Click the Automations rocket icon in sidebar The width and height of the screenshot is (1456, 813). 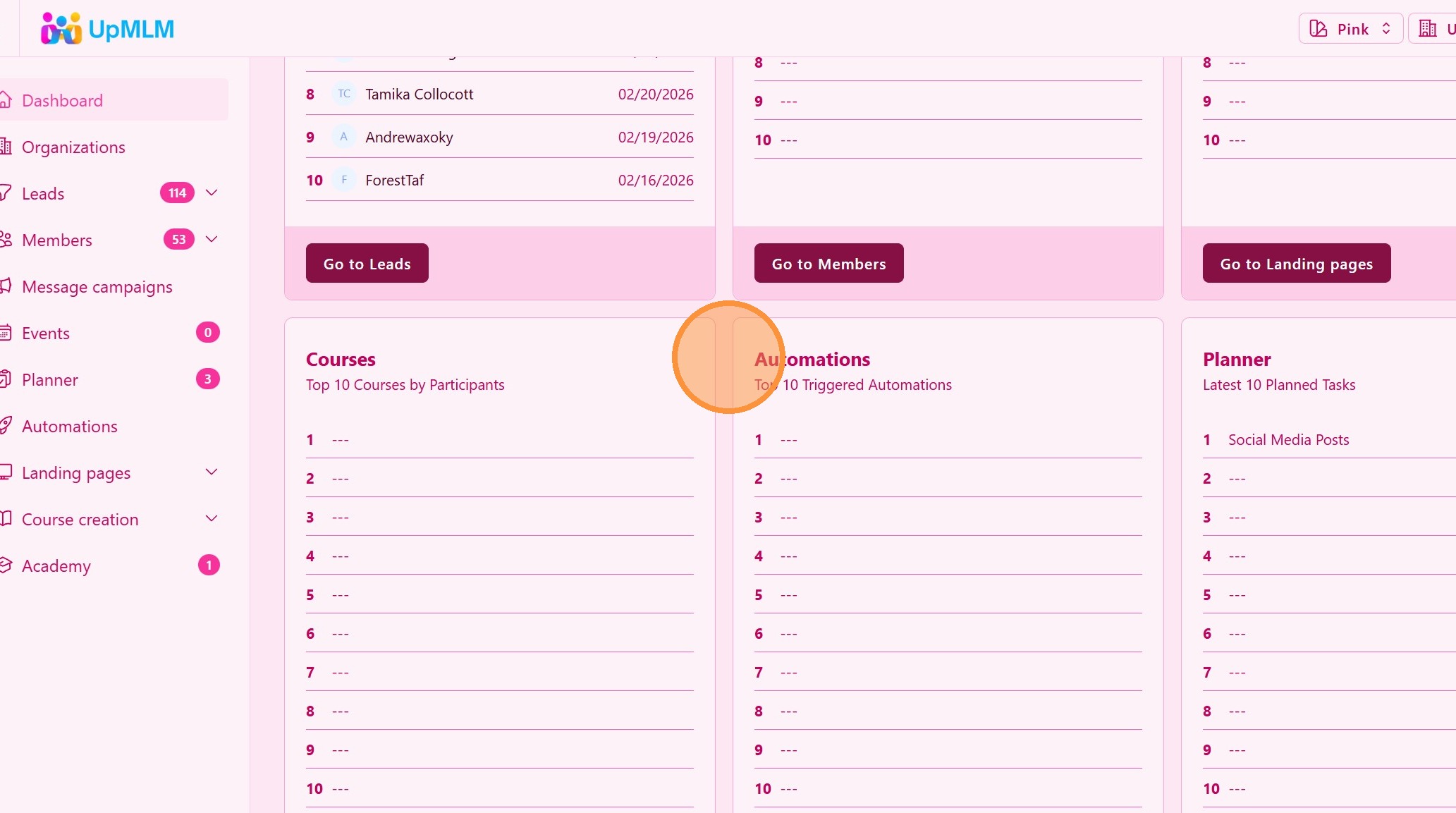(6, 426)
